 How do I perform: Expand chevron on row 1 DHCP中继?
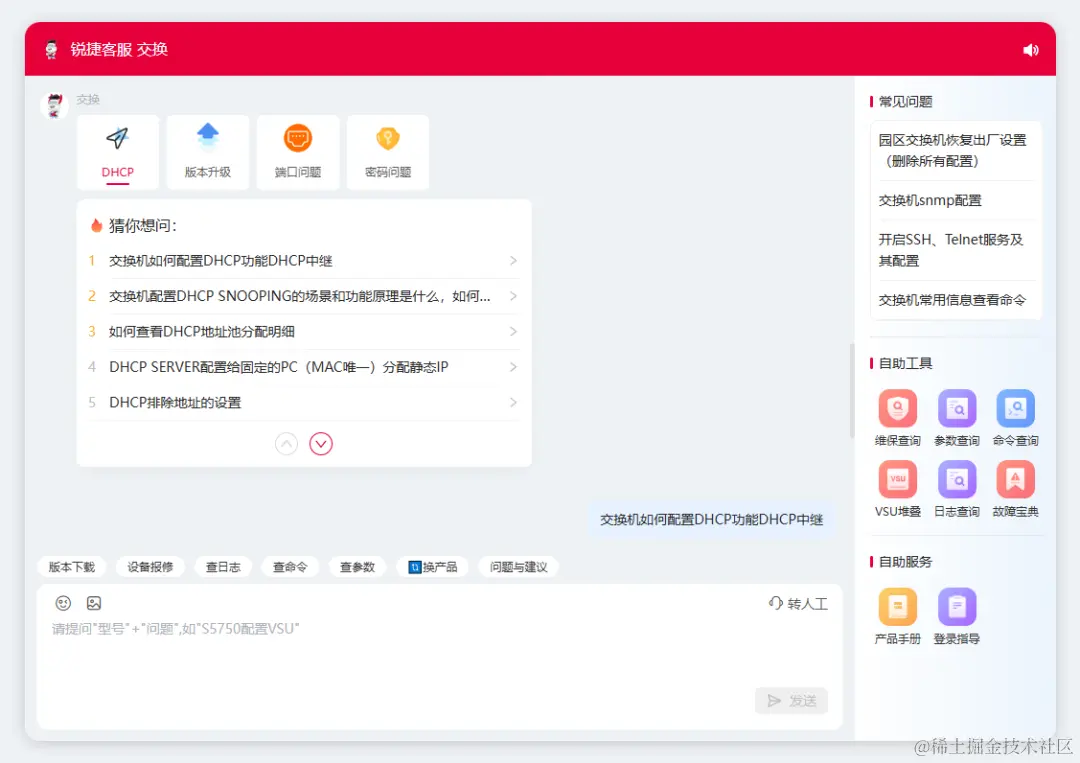(513, 260)
